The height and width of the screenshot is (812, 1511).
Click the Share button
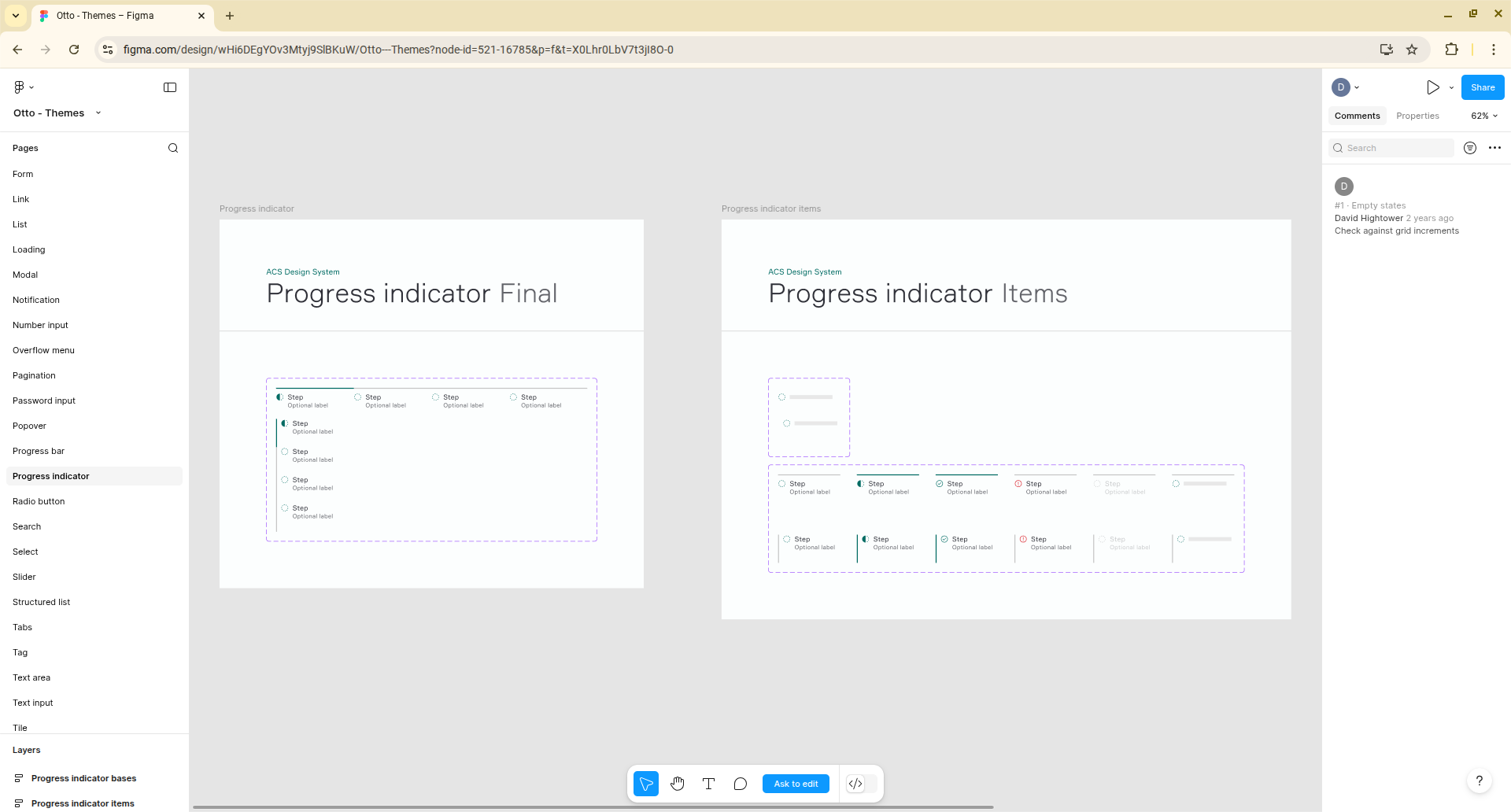tap(1482, 87)
